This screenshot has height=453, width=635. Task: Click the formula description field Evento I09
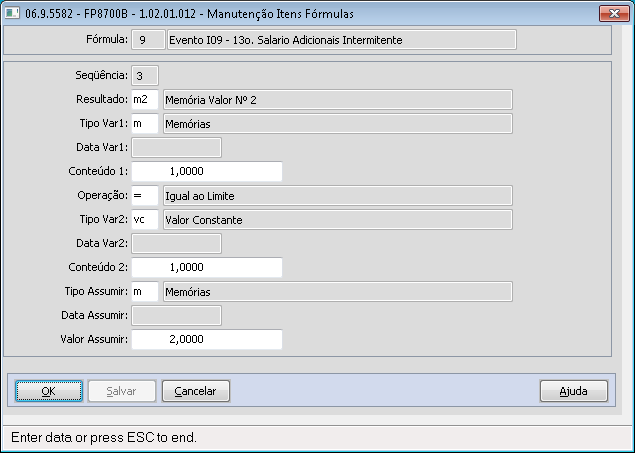click(342, 40)
